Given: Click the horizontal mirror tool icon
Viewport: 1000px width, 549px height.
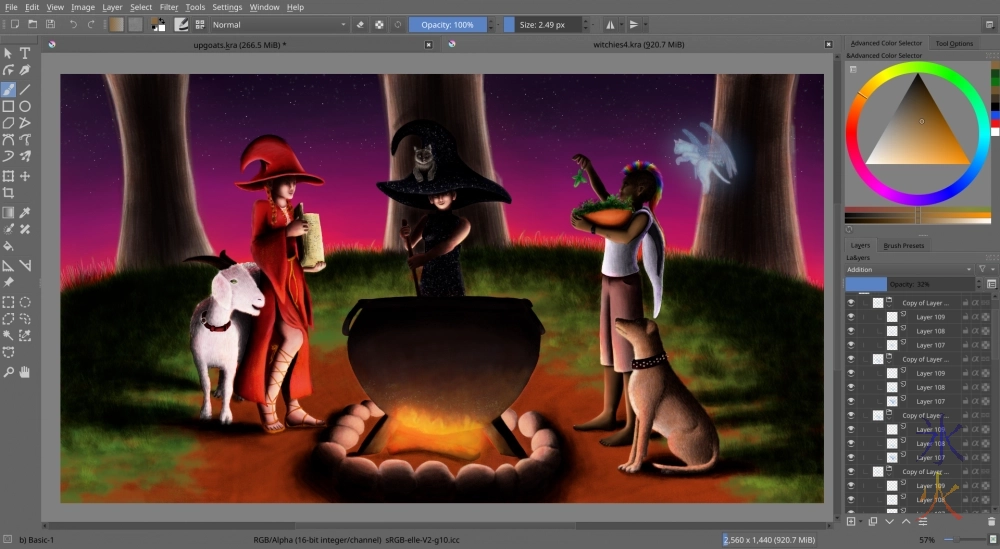Looking at the screenshot, I should [x=611, y=24].
